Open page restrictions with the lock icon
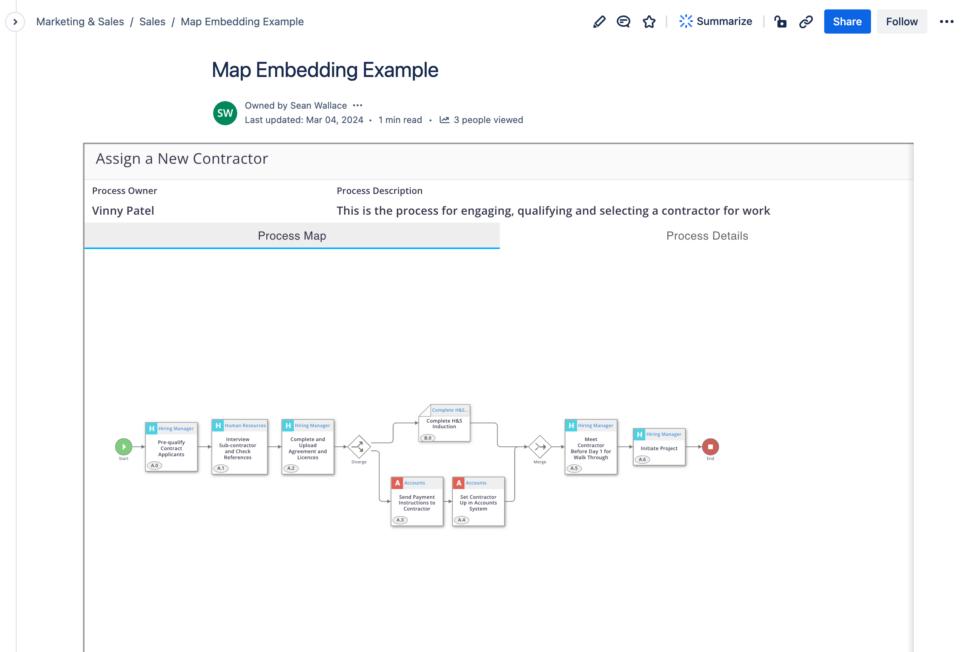 click(780, 21)
